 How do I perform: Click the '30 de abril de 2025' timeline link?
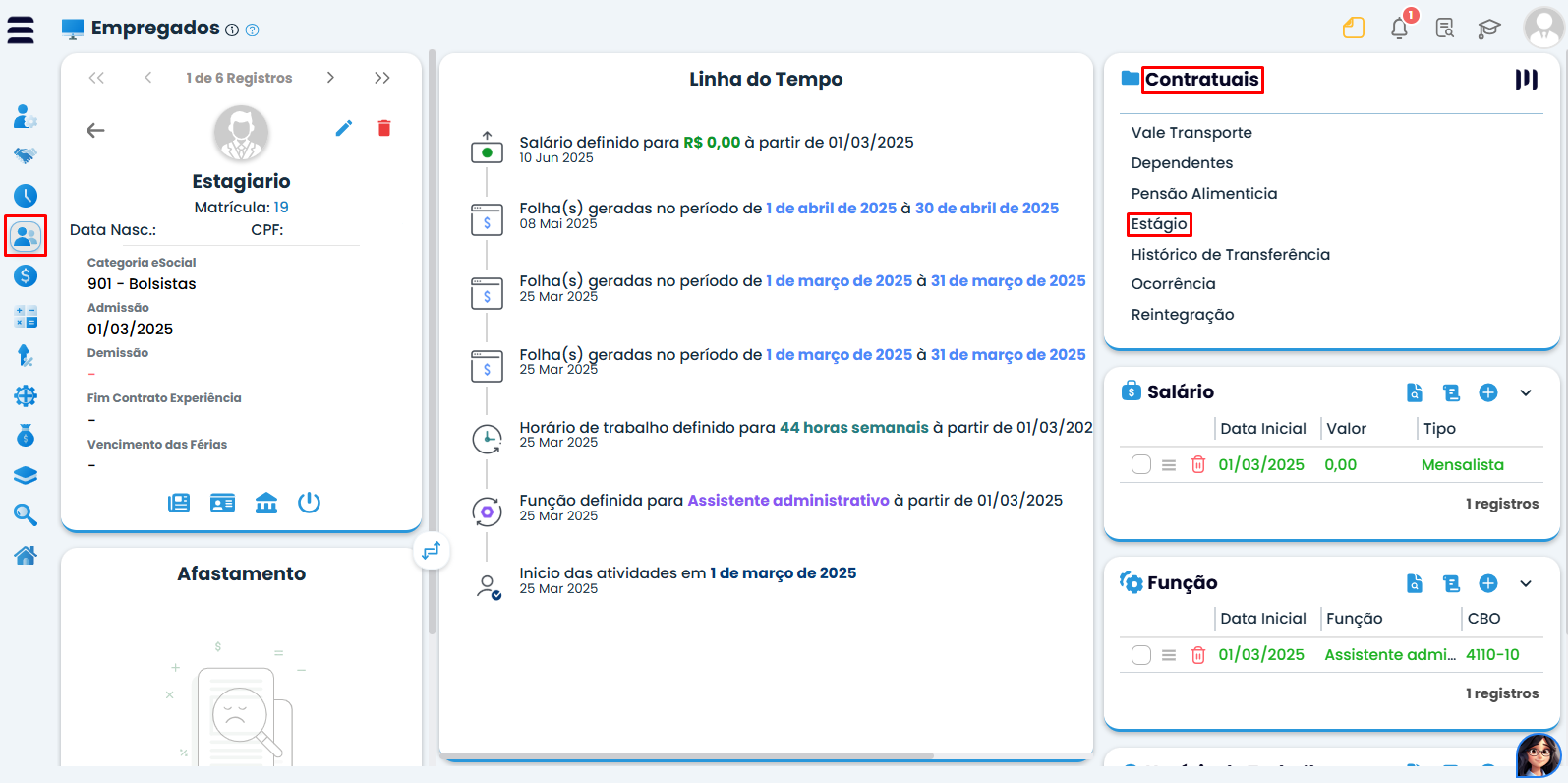pos(987,209)
